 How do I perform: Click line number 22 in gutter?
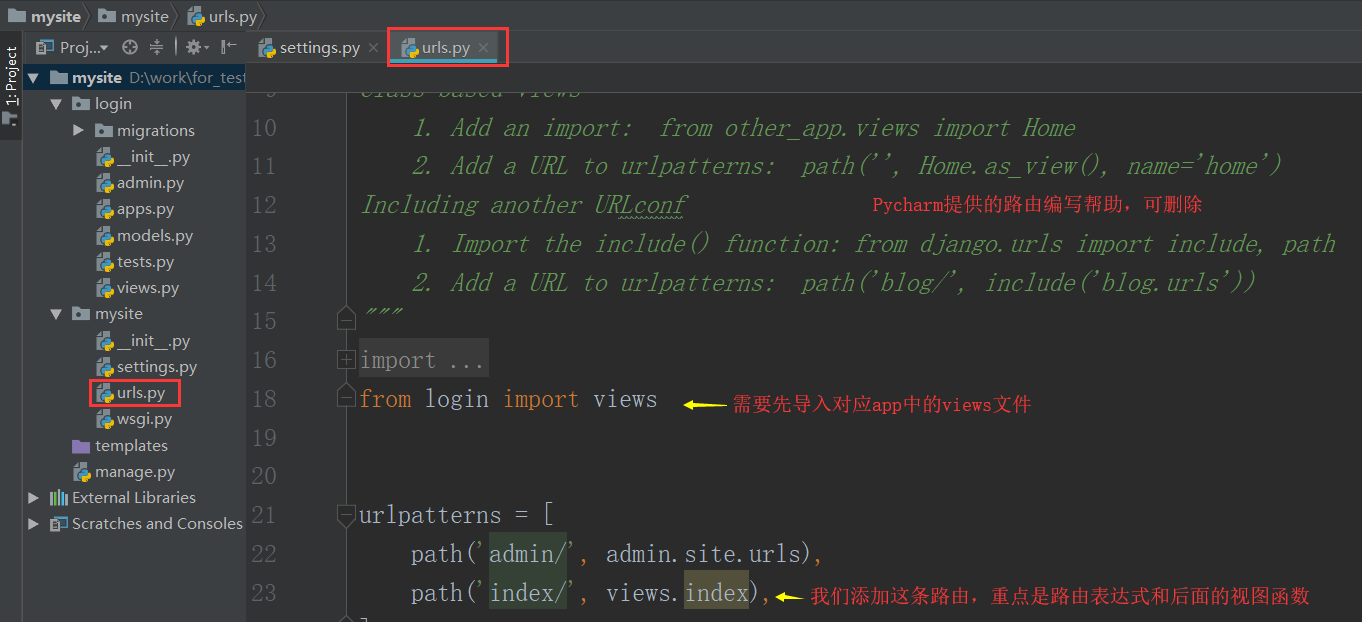click(x=264, y=554)
